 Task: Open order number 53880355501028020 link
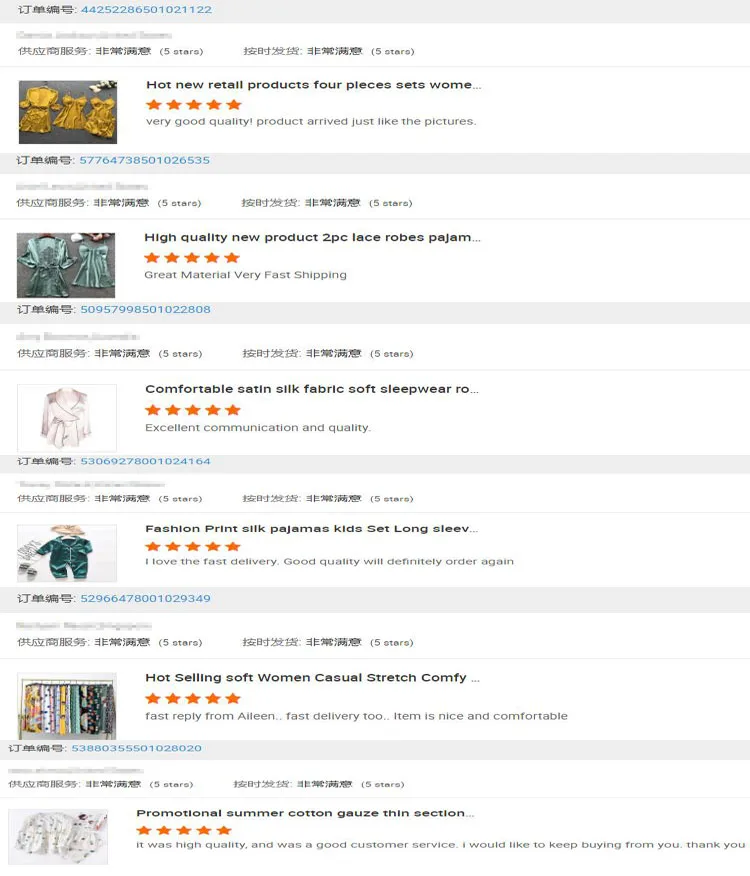coord(137,748)
